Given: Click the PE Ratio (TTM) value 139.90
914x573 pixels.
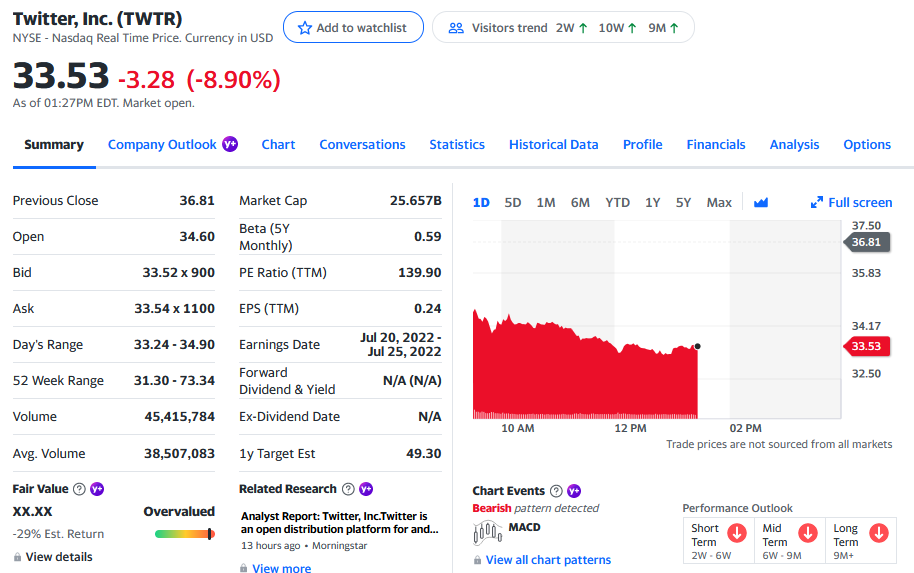Looking at the screenshot, I should pyautogui.click(x=420, y=273).
